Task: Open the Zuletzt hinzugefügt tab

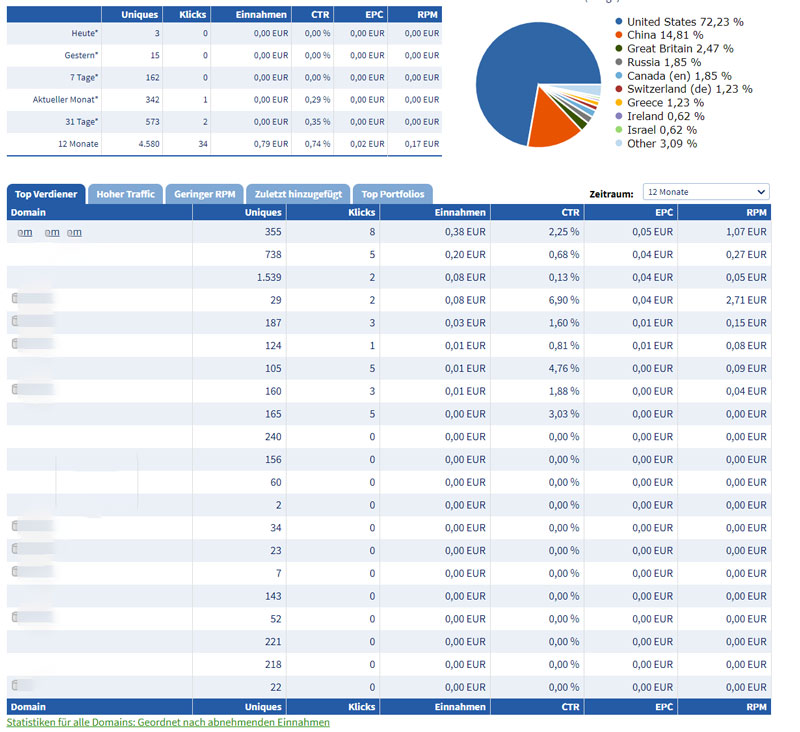Action: [x=298, y=194]
